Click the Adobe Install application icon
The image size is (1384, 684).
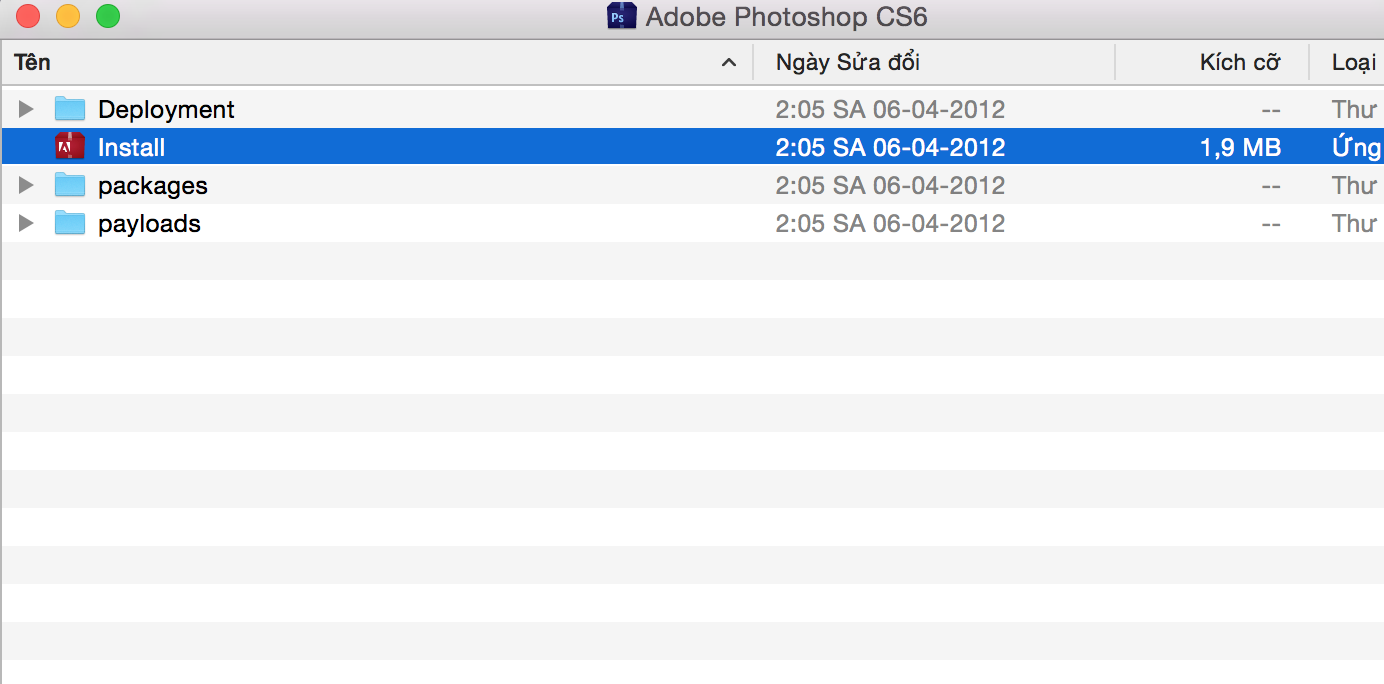click(70, 147)
